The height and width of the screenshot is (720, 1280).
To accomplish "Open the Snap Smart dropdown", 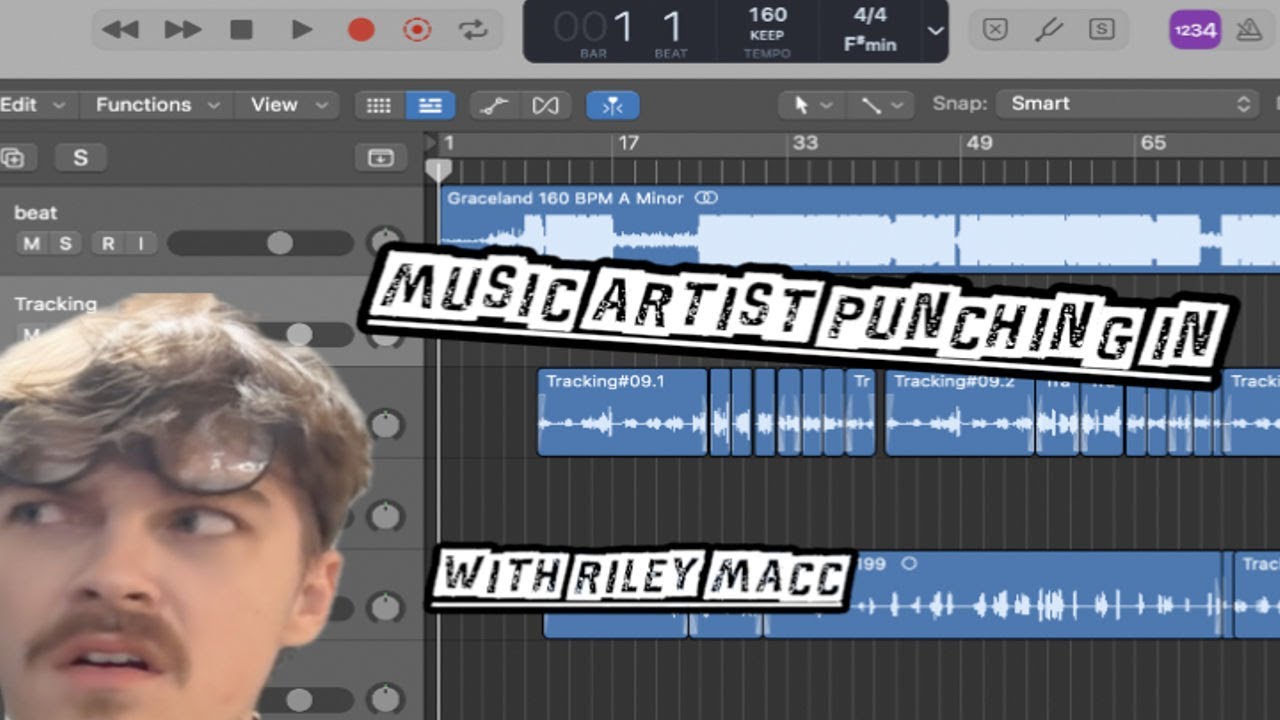I will (1130, 104).
